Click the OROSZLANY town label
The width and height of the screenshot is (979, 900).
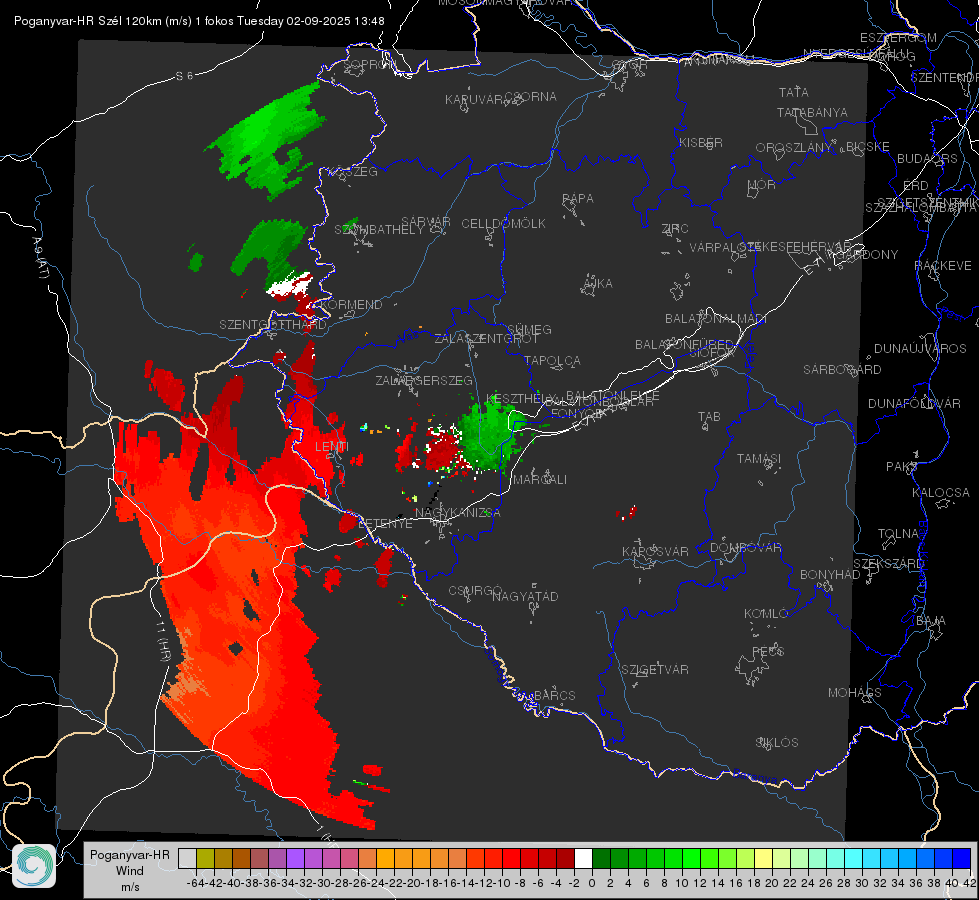click(794, 147)
